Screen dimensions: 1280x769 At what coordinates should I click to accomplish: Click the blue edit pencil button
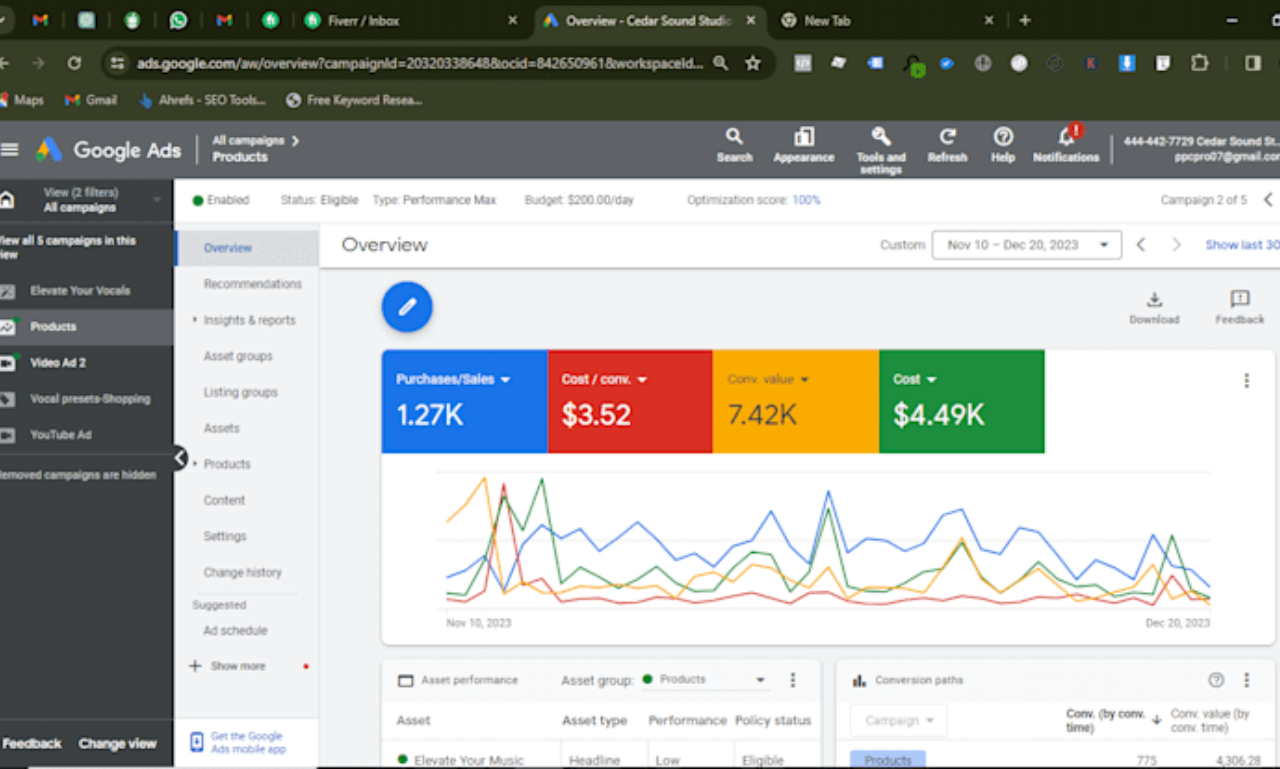(406, 307)
